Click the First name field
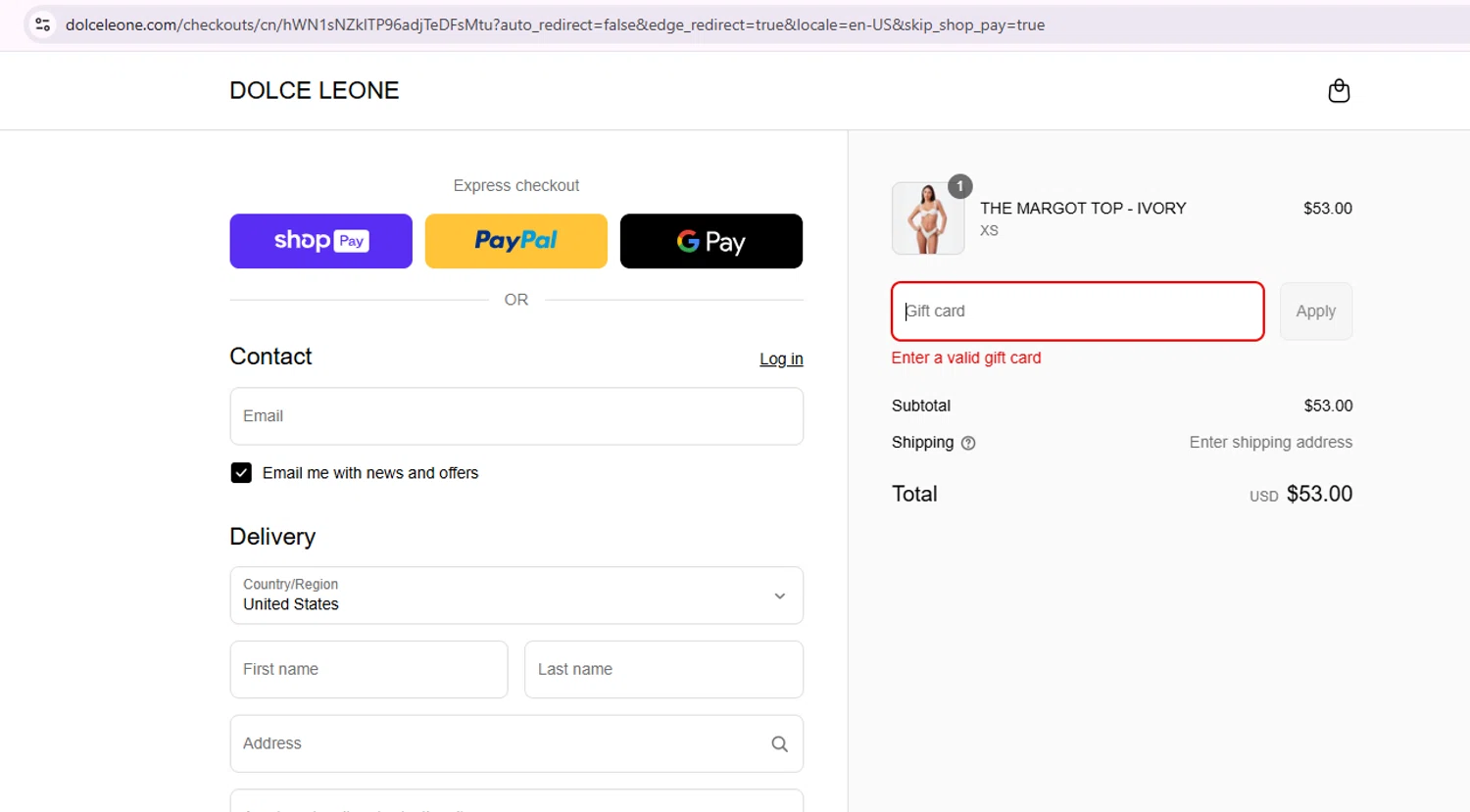 pos(368,670)
